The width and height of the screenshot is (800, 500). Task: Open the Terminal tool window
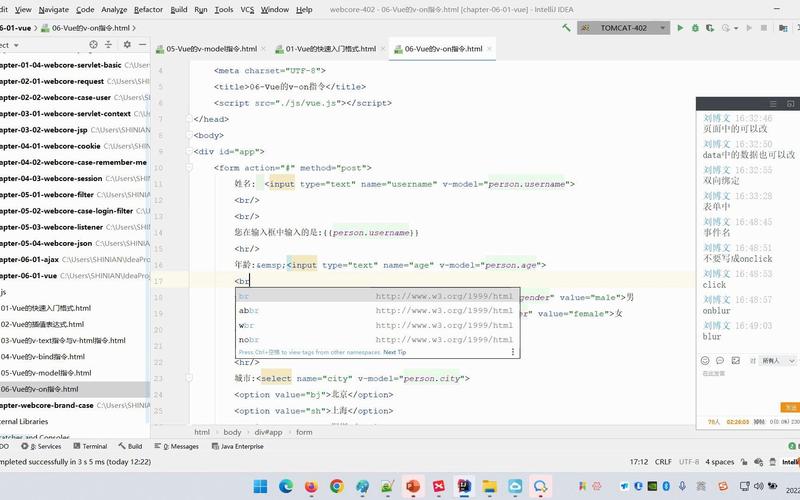click(90, 446)
